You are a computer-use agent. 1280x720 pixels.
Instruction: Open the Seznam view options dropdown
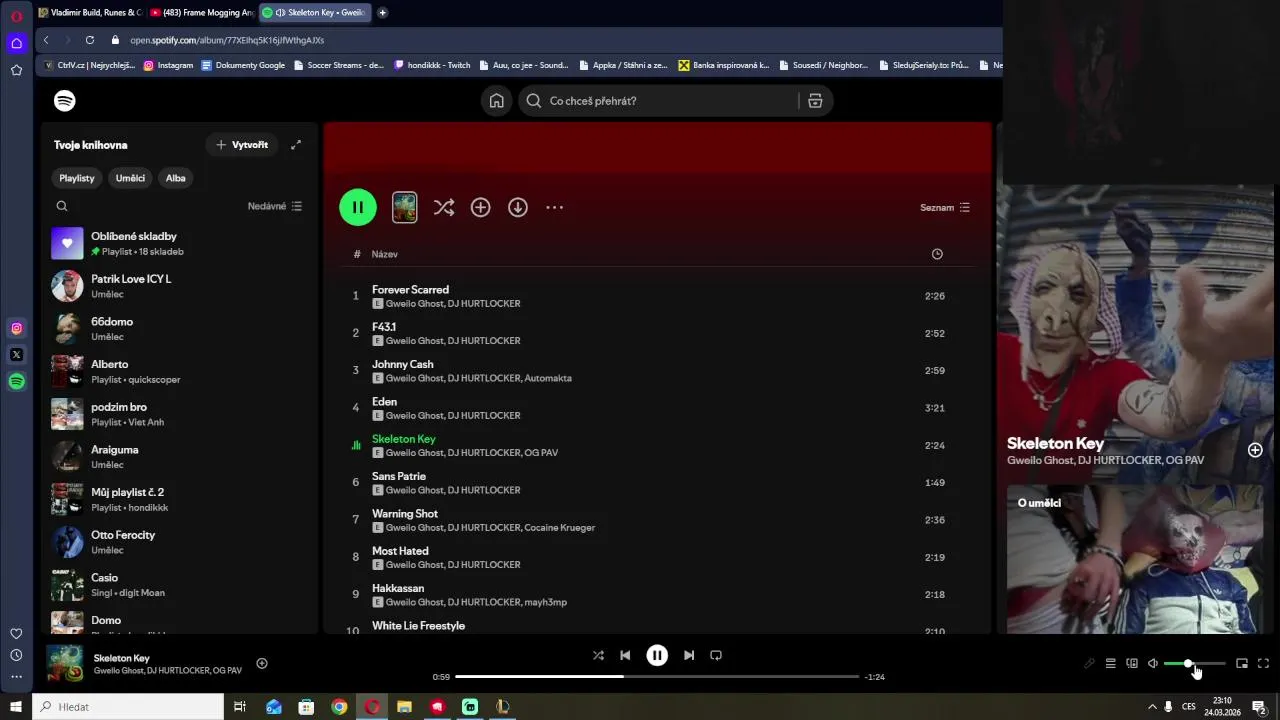945,208
